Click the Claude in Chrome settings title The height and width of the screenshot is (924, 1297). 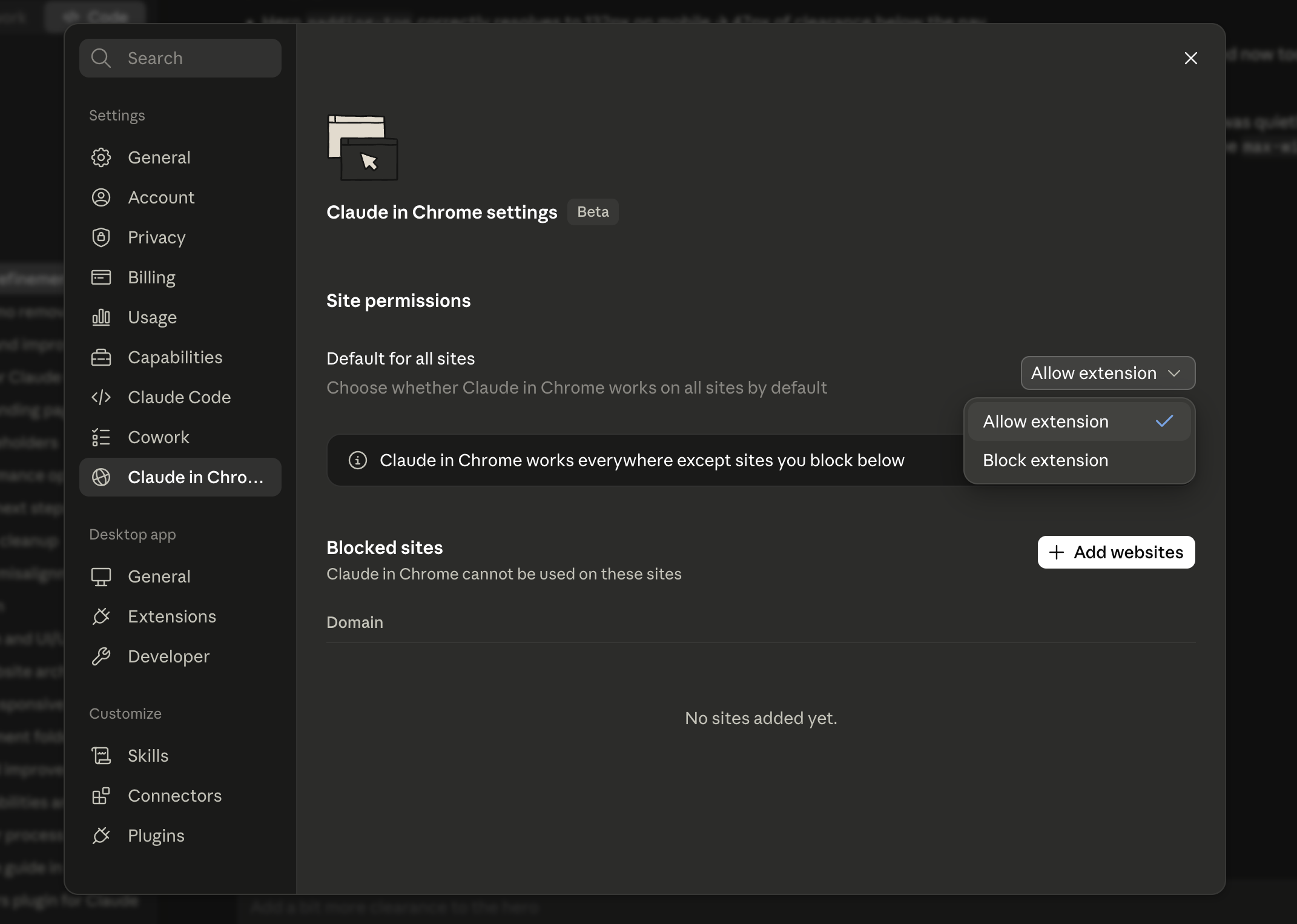pos(442,213)
